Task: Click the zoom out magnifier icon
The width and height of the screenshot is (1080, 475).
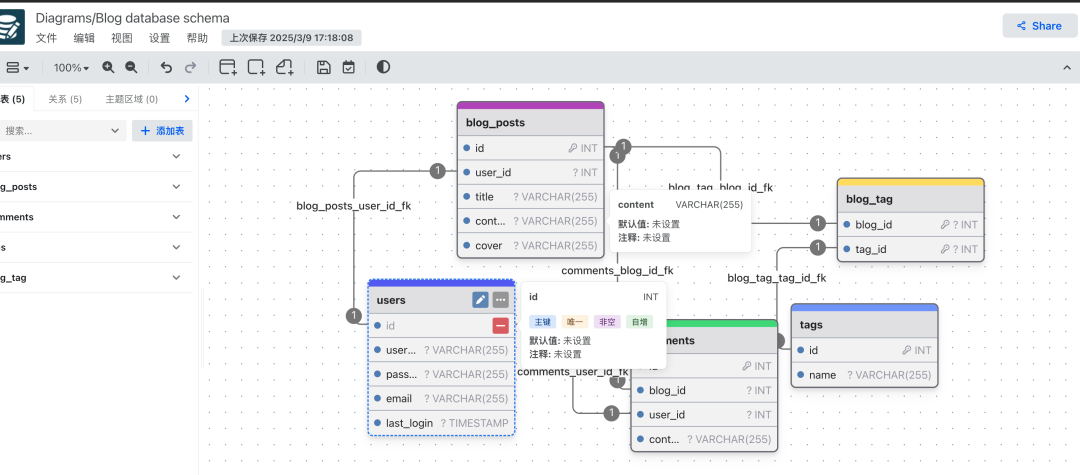Action: [131, 68]
